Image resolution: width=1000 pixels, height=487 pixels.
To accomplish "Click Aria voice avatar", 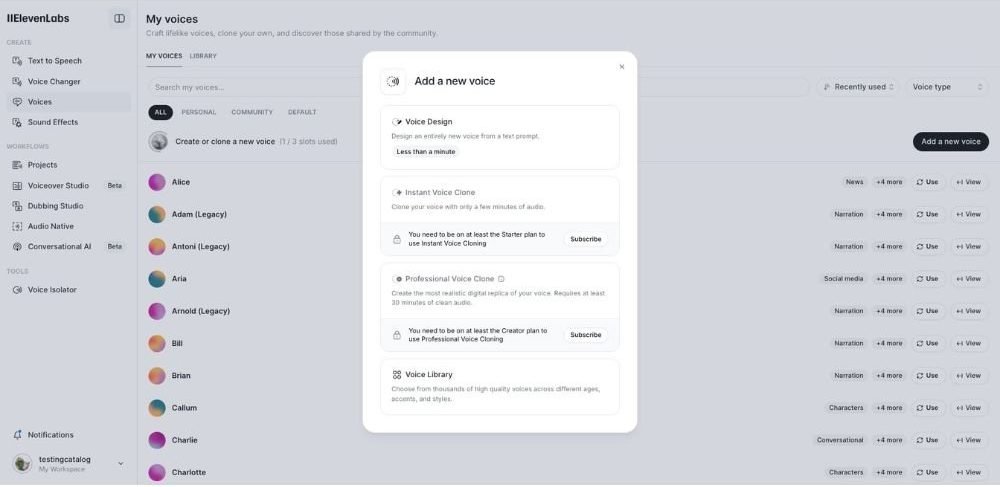I will tap(157, 279).
